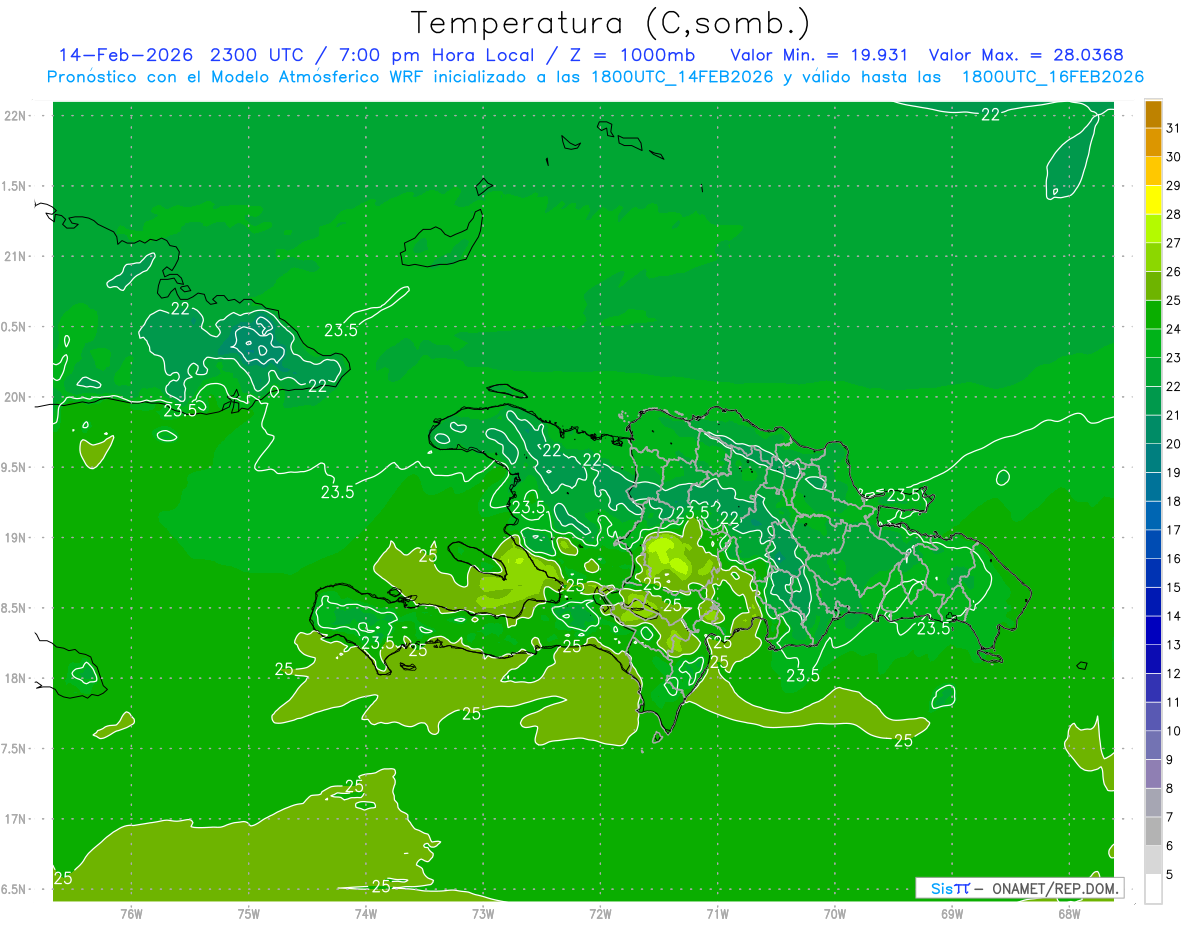
Task: Click the 17N latitude label
Action: tap(15, 820)
